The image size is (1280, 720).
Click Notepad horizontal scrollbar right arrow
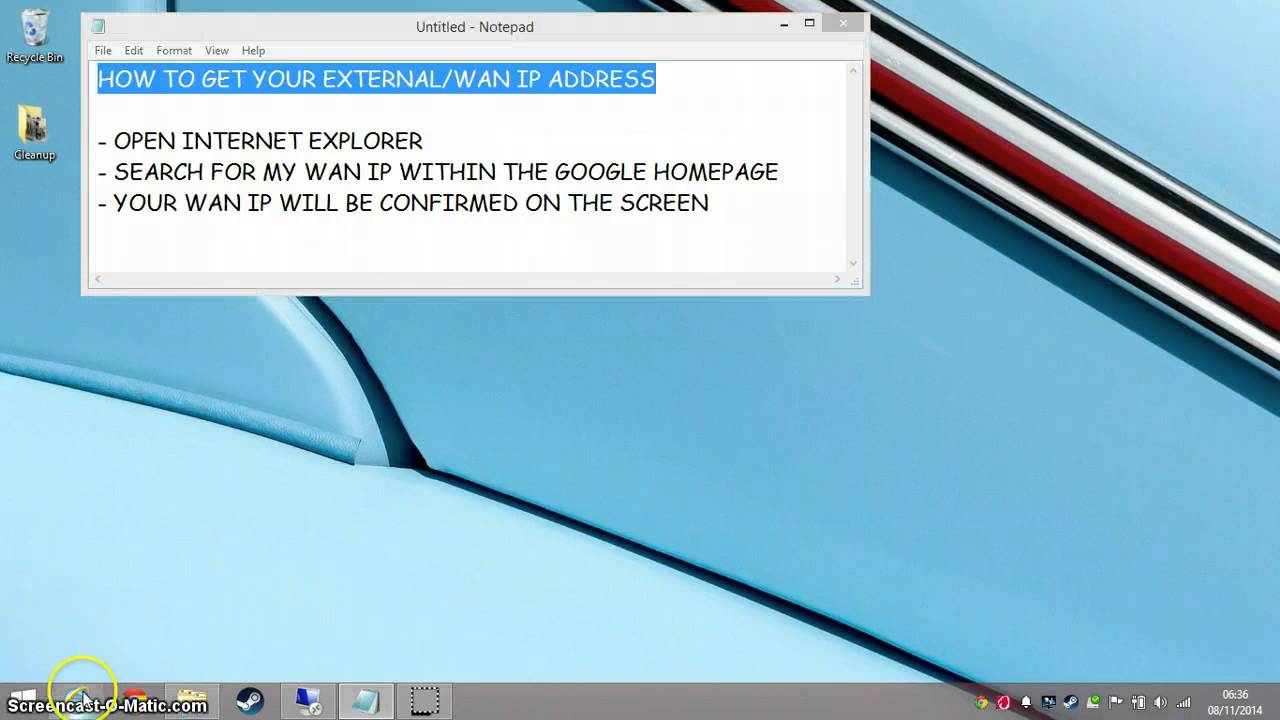click(838, 279)
